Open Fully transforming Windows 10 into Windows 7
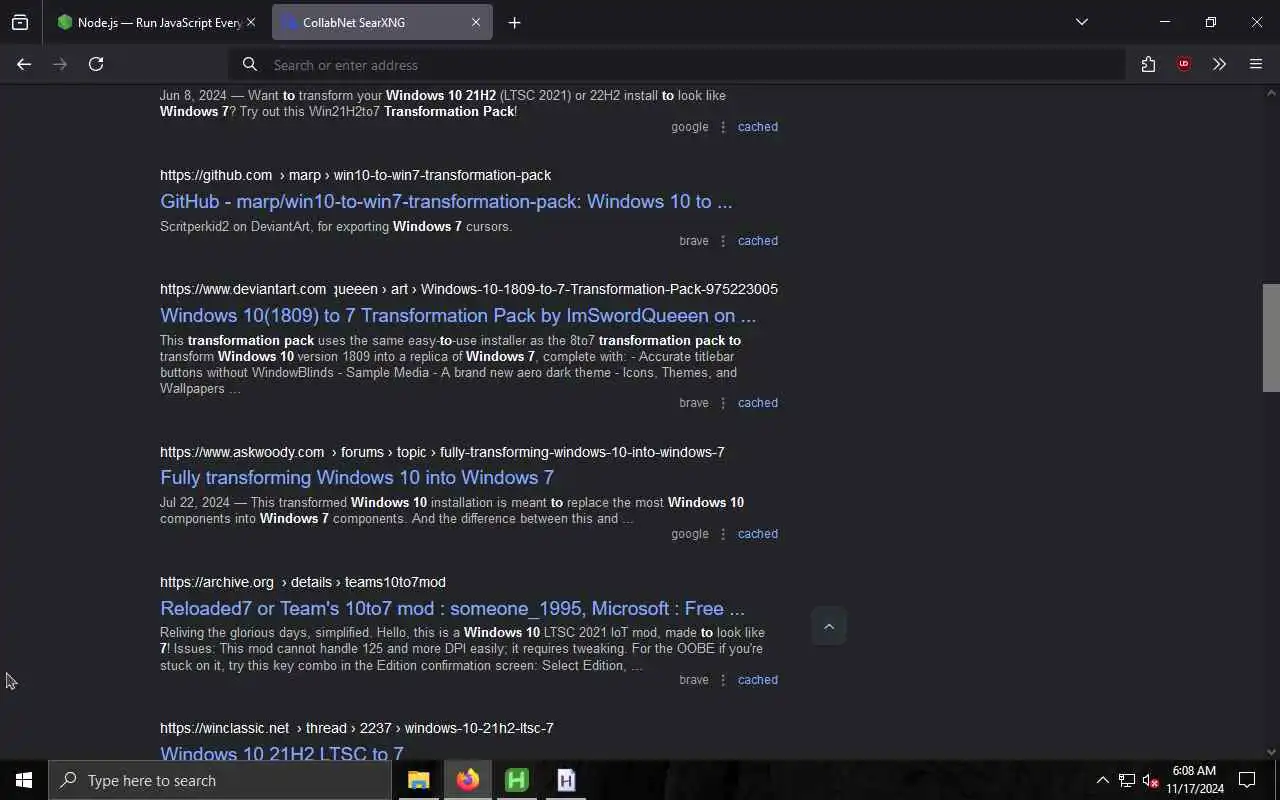Viewport: 1280px width, 800px height. [357, 477]
